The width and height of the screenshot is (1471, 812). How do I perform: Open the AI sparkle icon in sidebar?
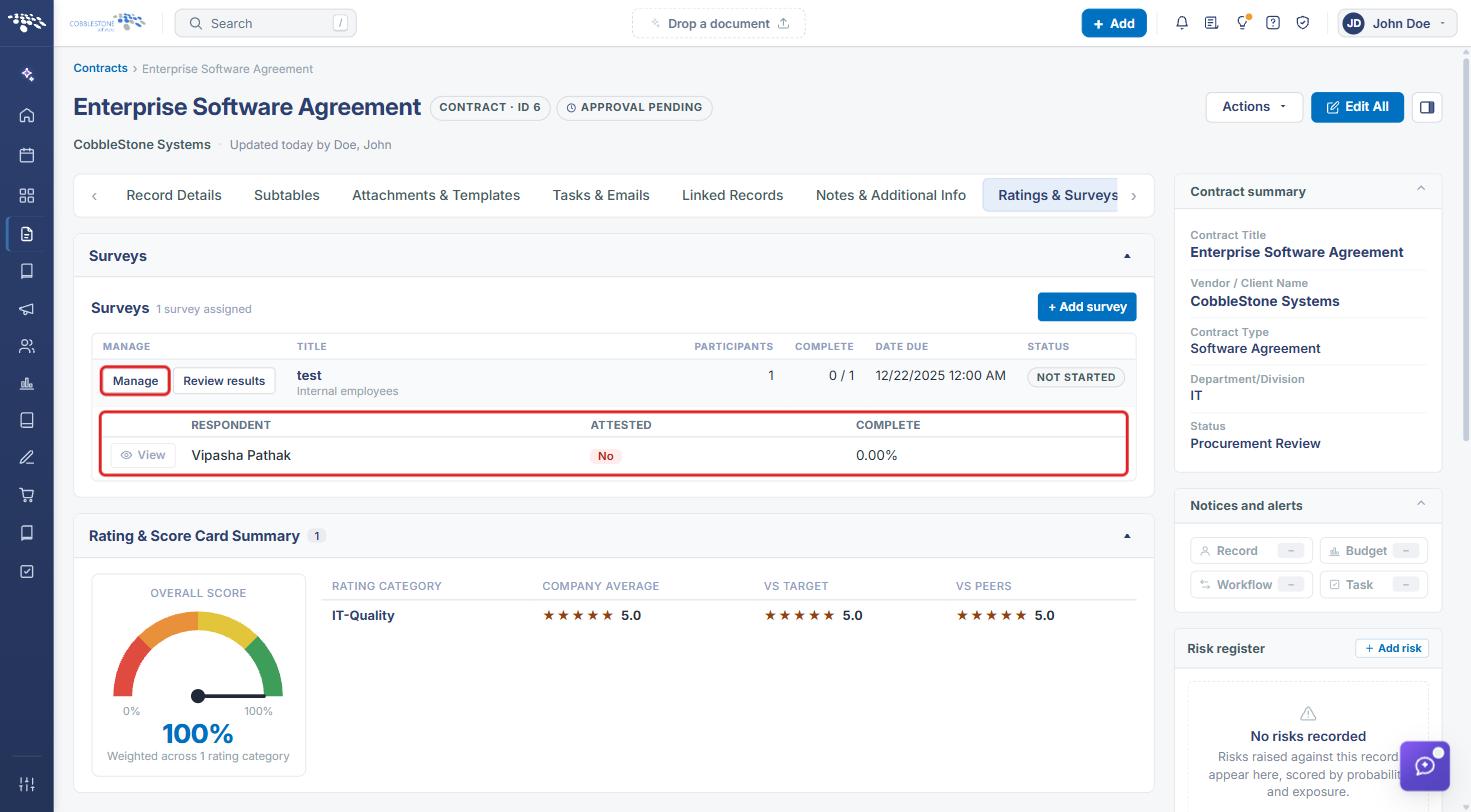point(27,75)
